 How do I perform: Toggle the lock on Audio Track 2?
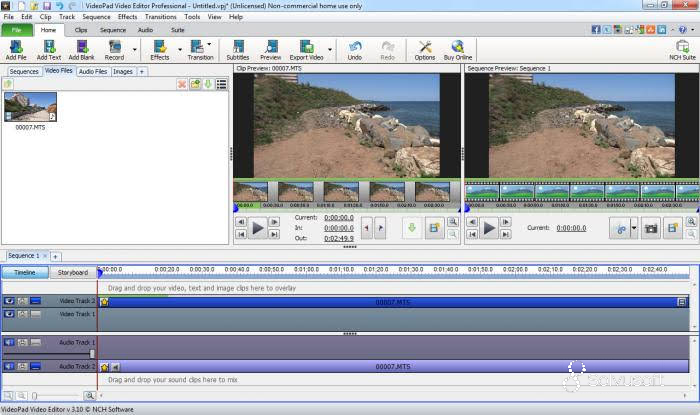pos(22,366)
